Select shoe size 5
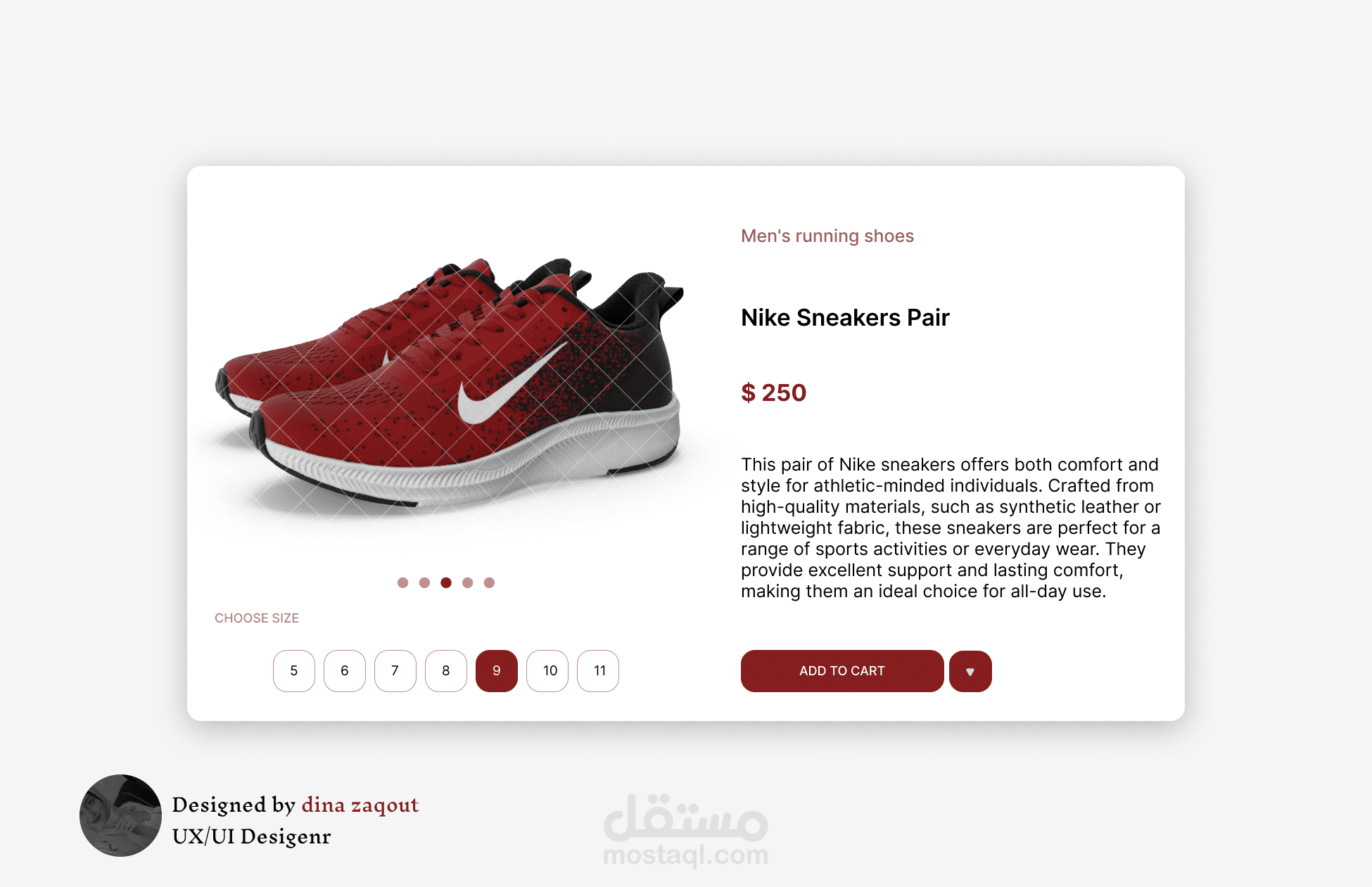The image size is (1372, 887). coord(294,671)
